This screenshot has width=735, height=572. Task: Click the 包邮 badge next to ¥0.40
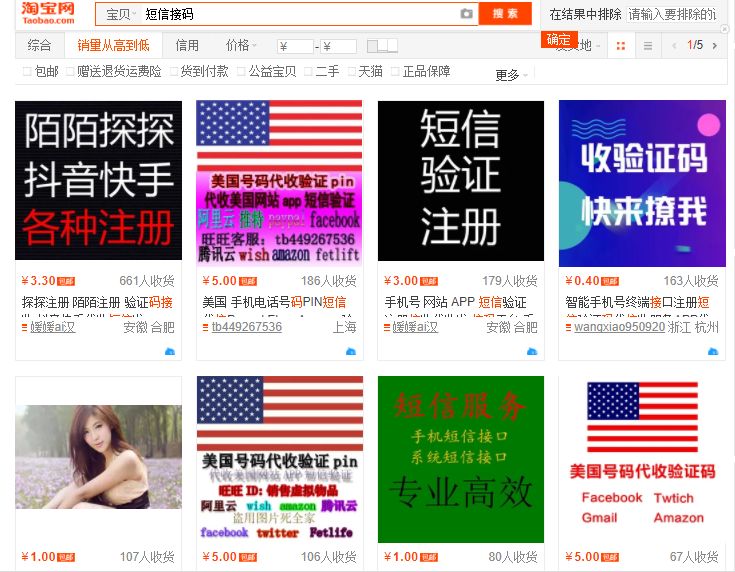point(610,281)
